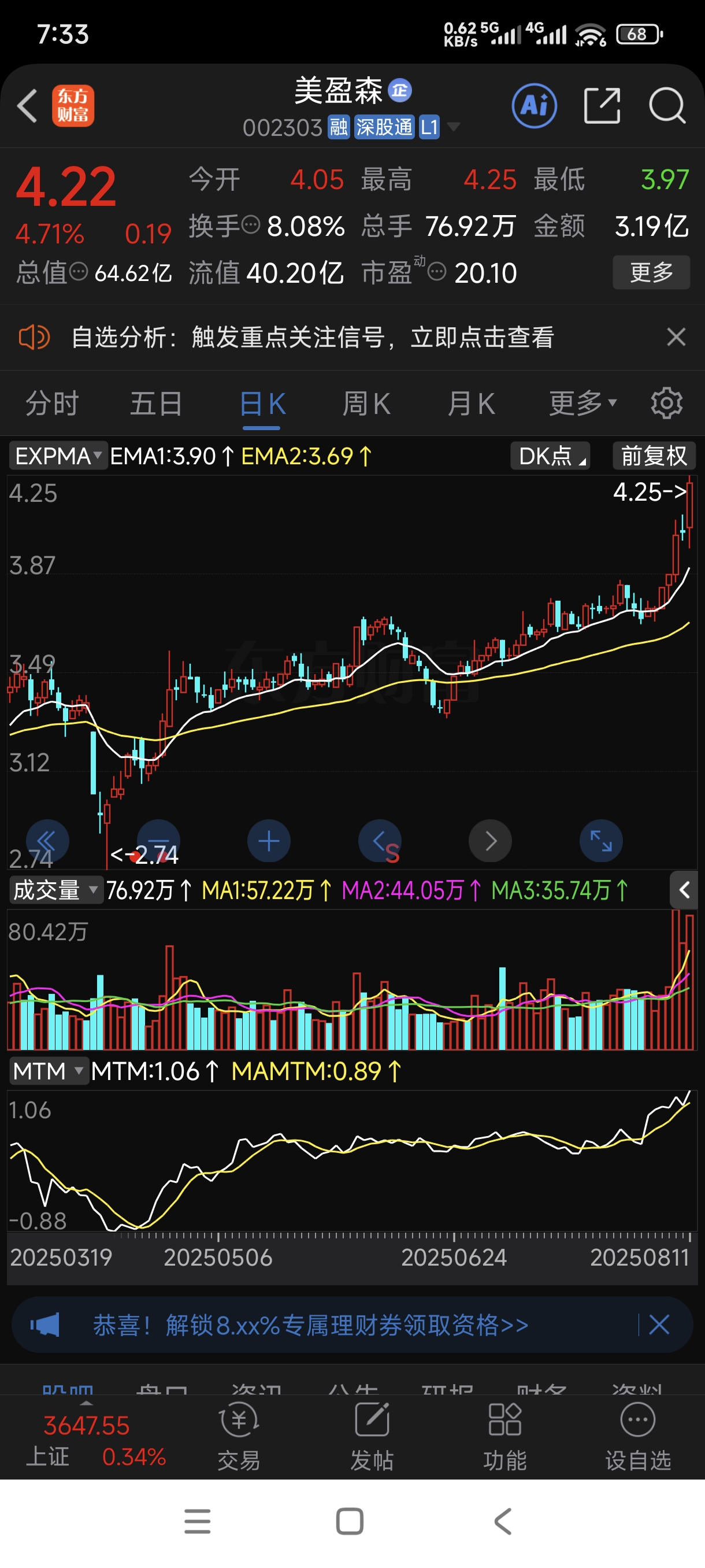This screenshot has height=1568, width=705.
Task: Open the 东方财富 logo home shortcut
Action: coord(72,106)
